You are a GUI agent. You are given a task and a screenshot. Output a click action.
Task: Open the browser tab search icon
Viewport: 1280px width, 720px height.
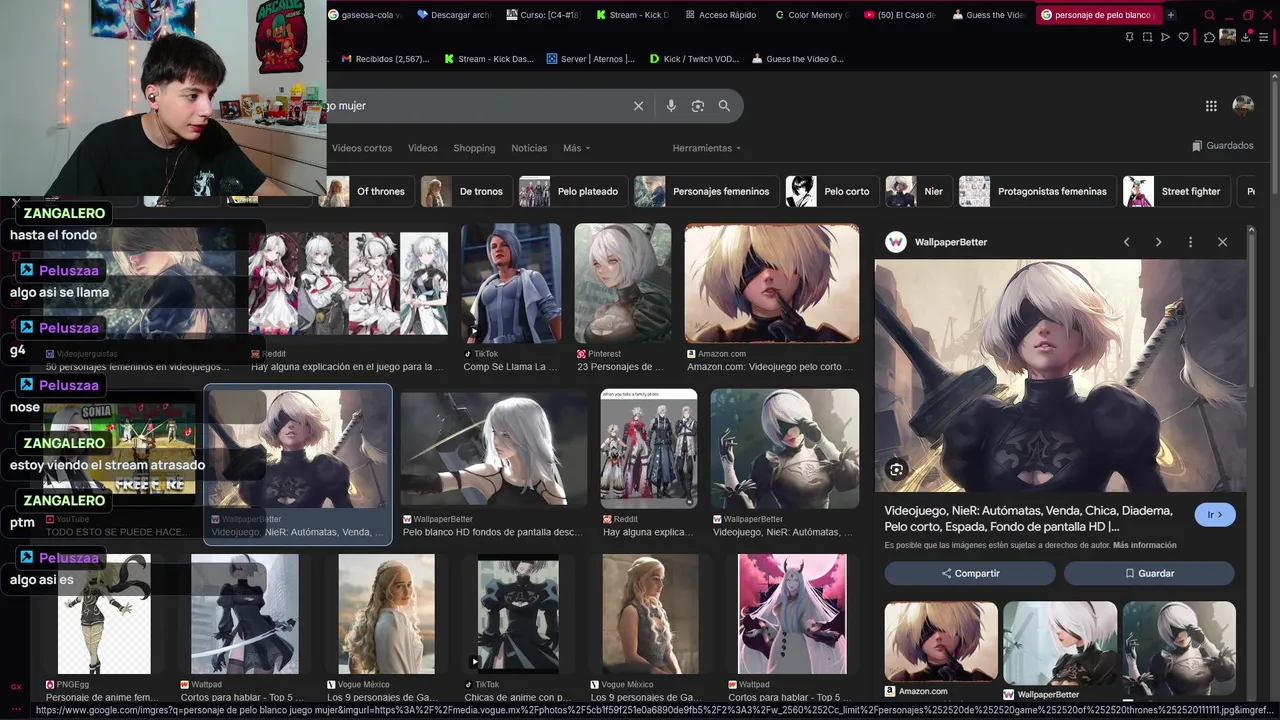1209,15
